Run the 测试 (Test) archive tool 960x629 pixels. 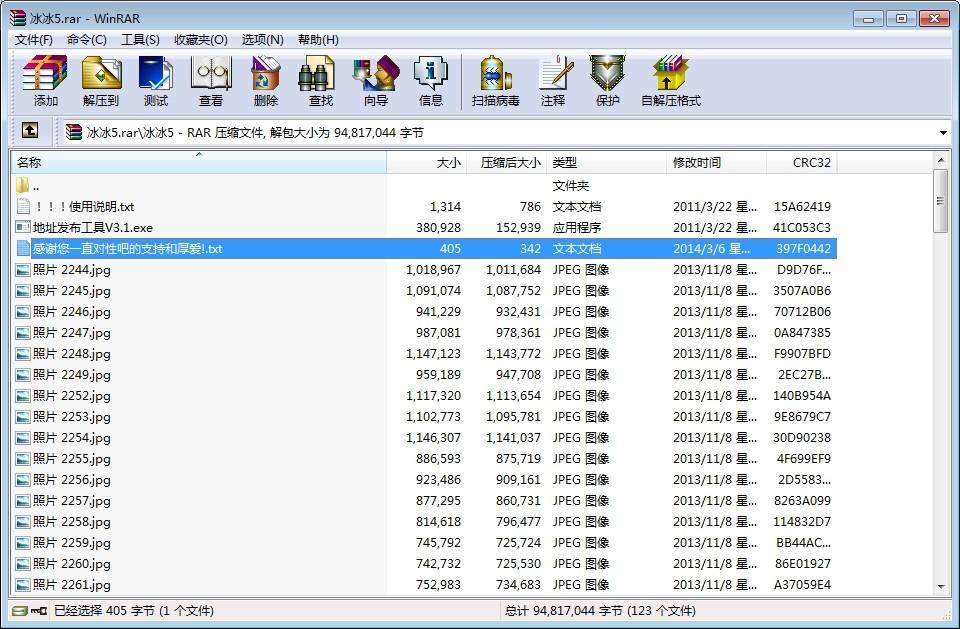156,80
